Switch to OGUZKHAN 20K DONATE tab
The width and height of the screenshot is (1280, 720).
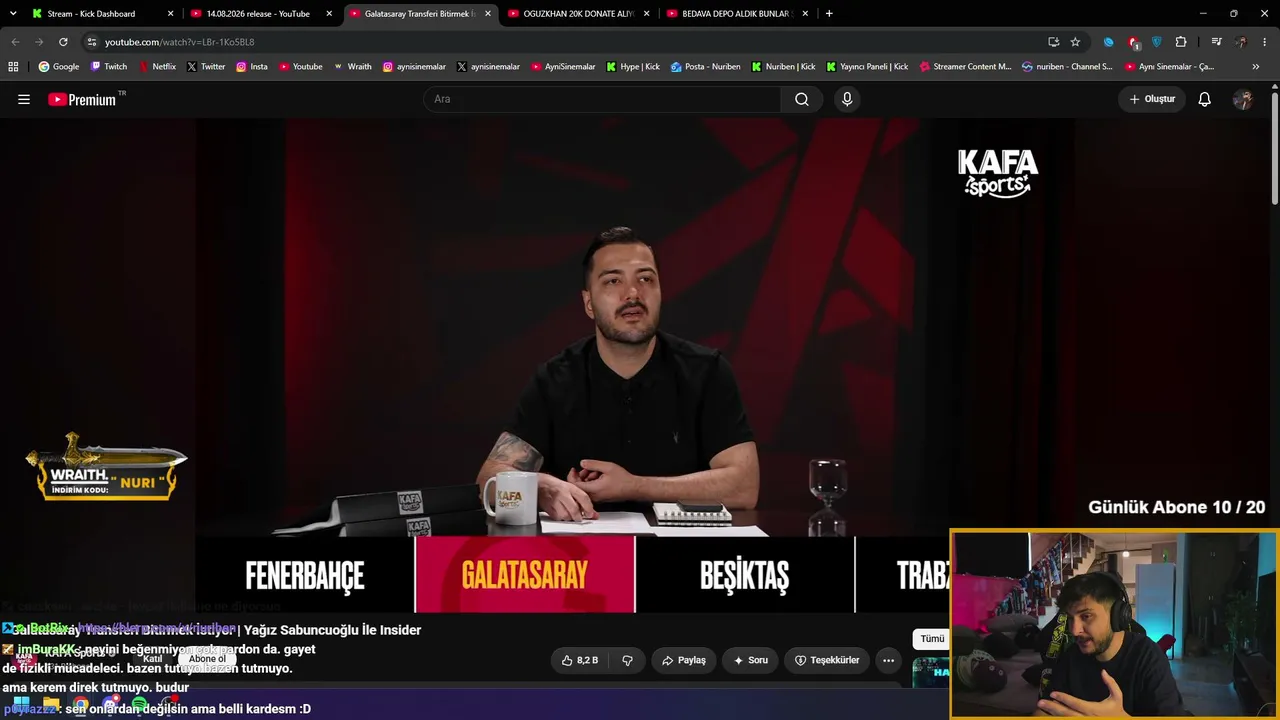(579, 14)
